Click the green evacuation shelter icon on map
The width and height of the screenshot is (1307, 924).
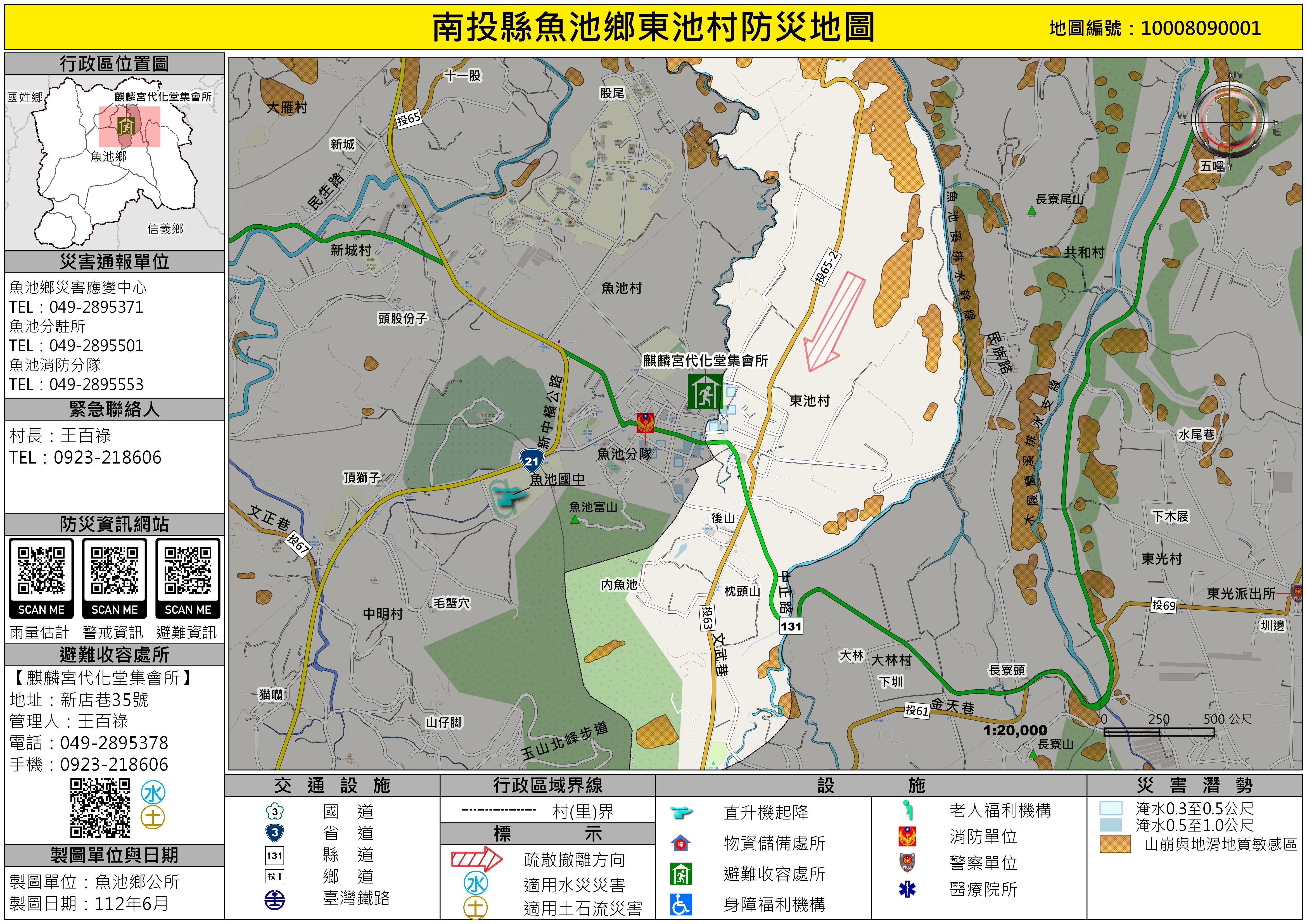705,392
